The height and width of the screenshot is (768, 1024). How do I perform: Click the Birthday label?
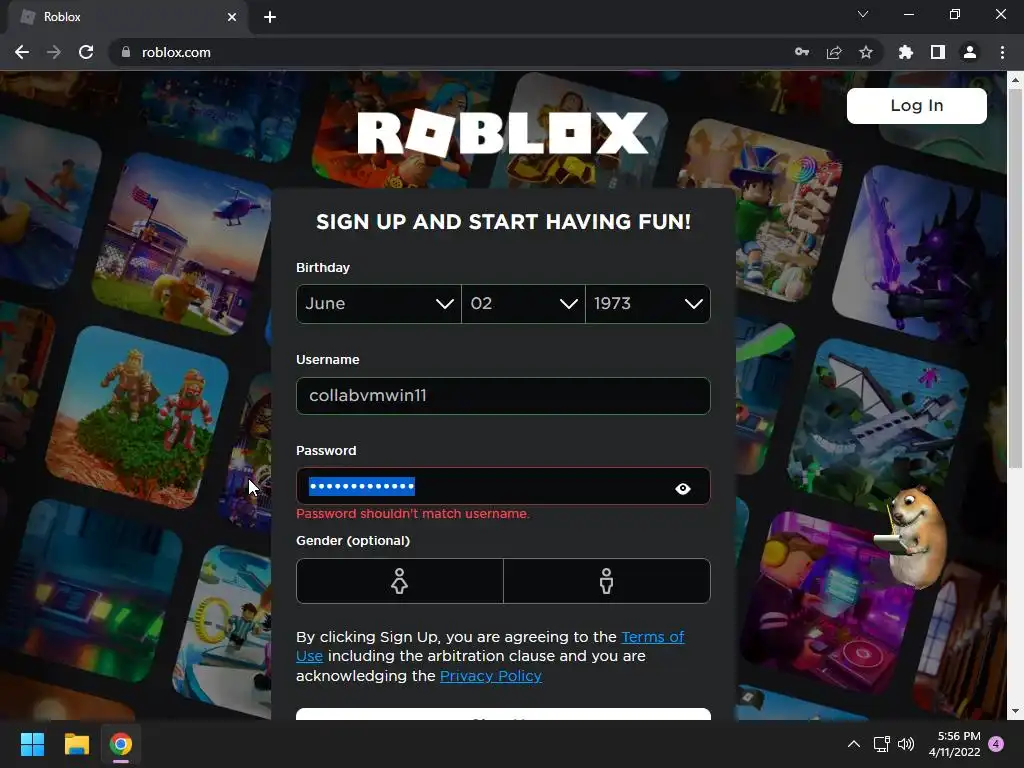[323, 268]
